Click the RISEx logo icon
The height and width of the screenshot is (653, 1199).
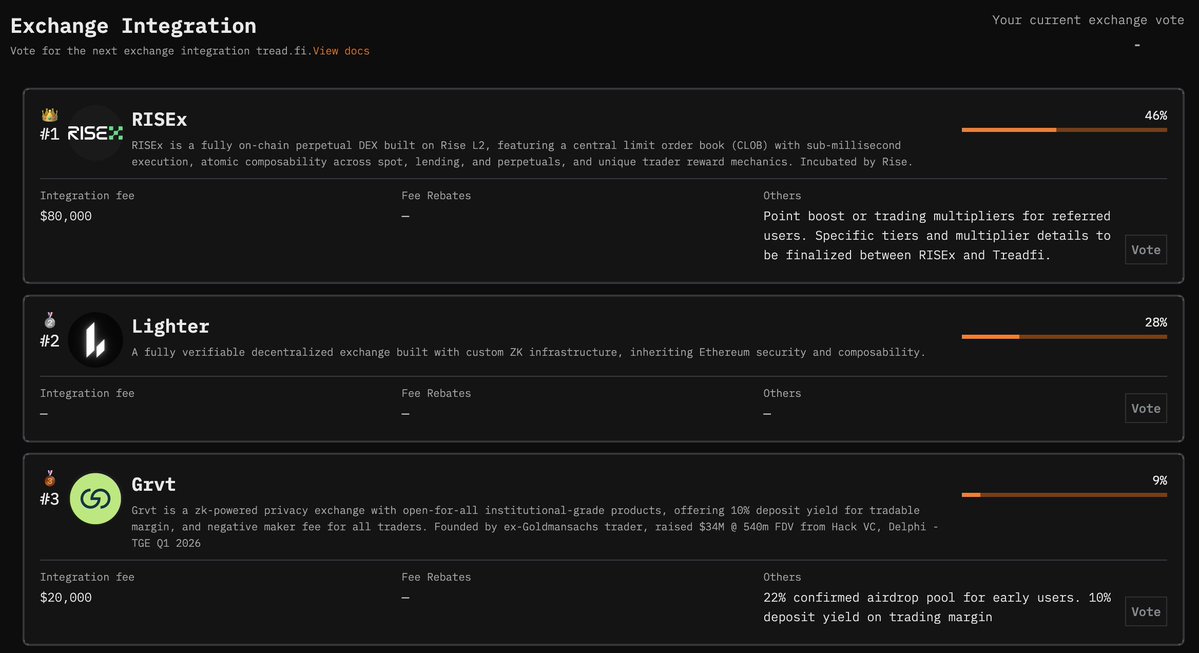tap(95, 133)
